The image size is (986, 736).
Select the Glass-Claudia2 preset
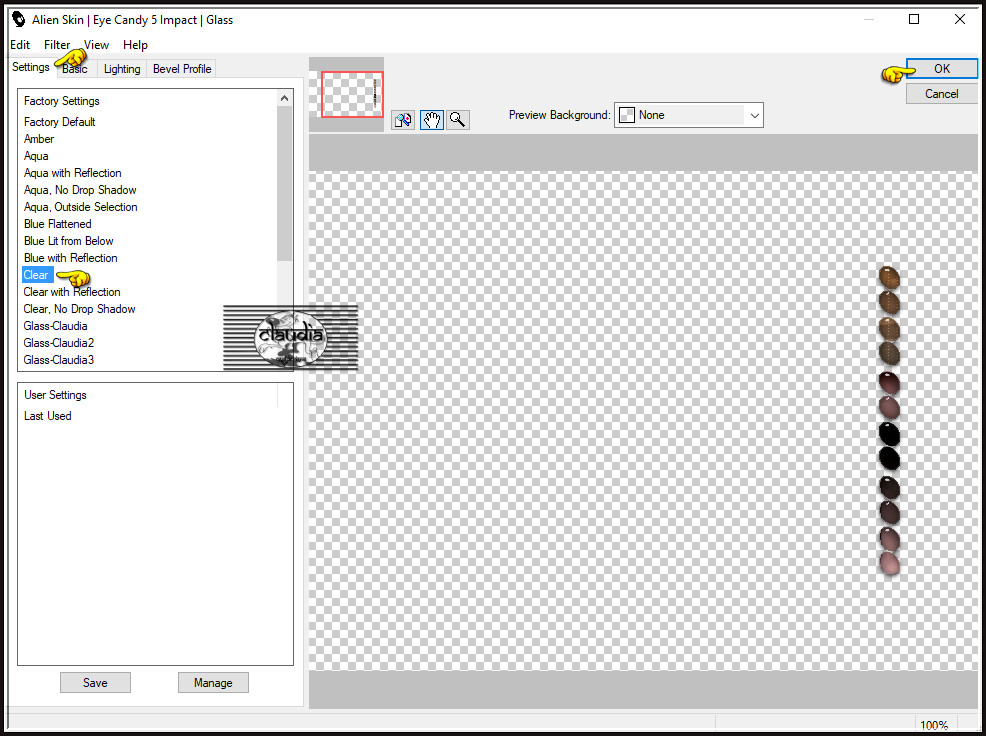point(58,343)
